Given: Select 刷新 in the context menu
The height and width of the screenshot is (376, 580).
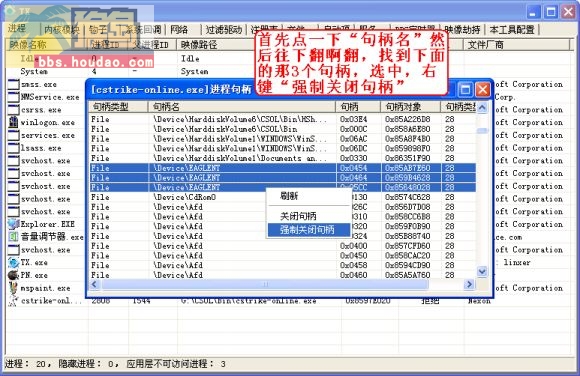Looking at the screenshot, I should click(289, 196).
